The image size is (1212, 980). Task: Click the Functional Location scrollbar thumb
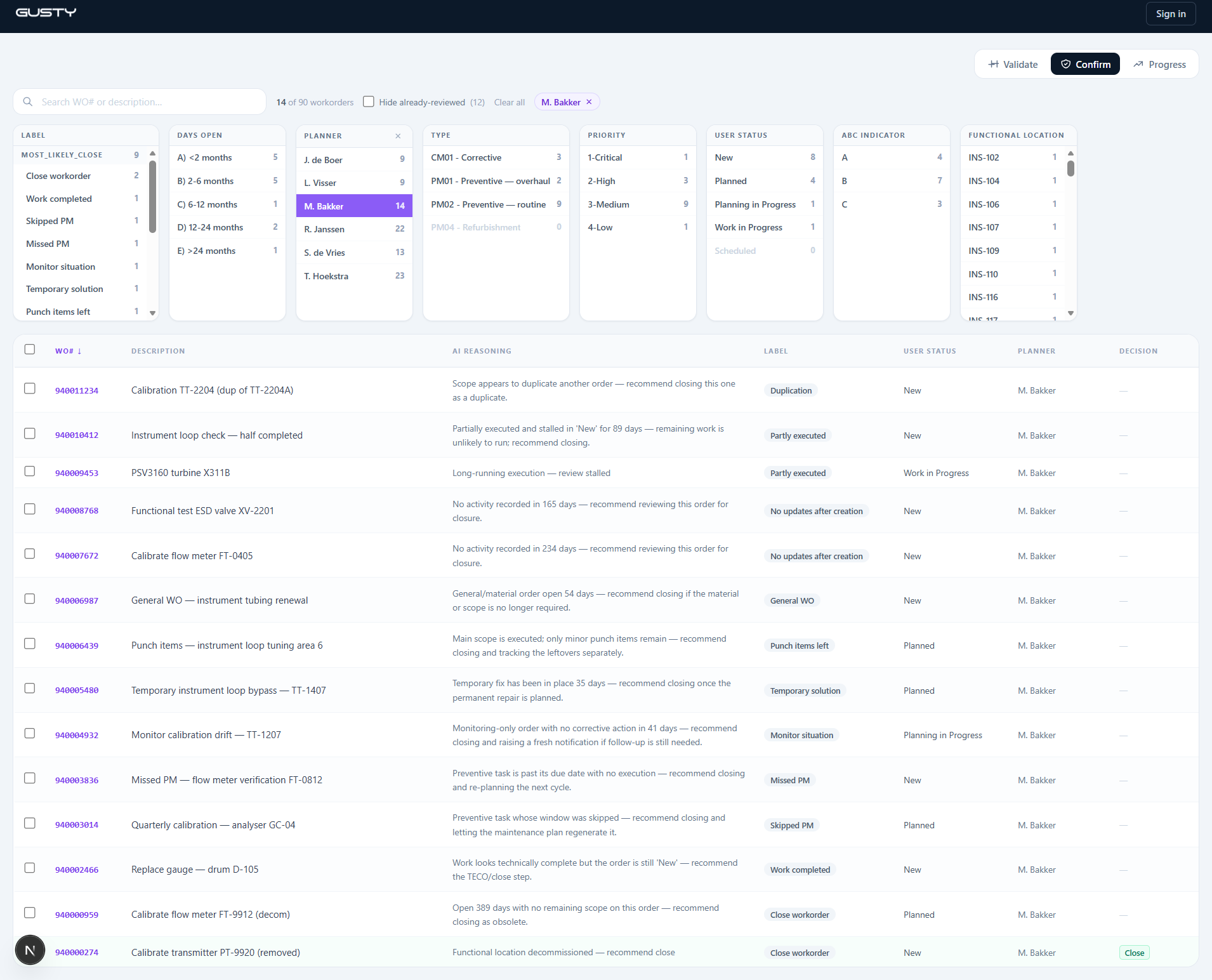[1070, 168]
